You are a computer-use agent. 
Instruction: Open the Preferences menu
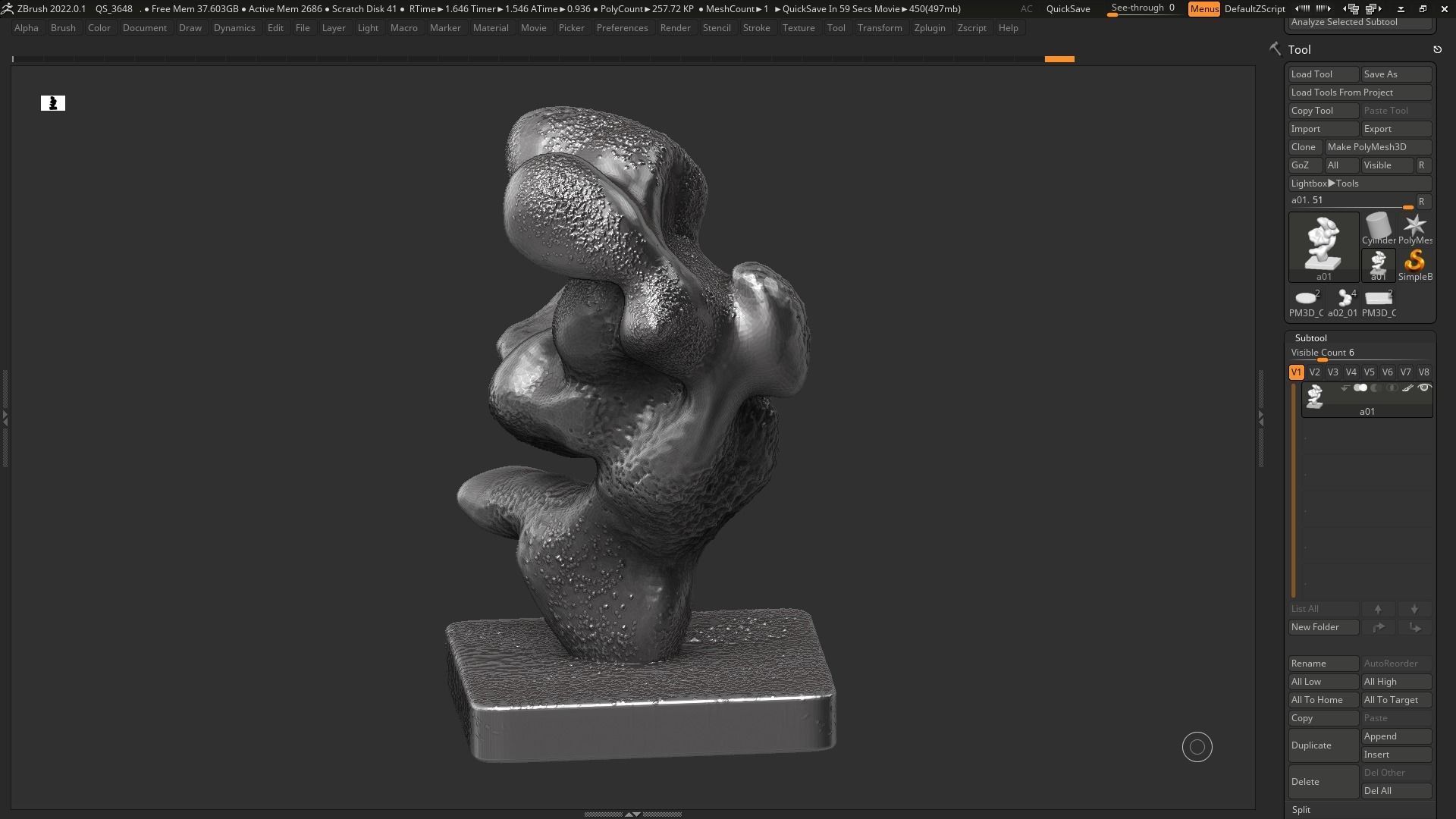(622, 28)
